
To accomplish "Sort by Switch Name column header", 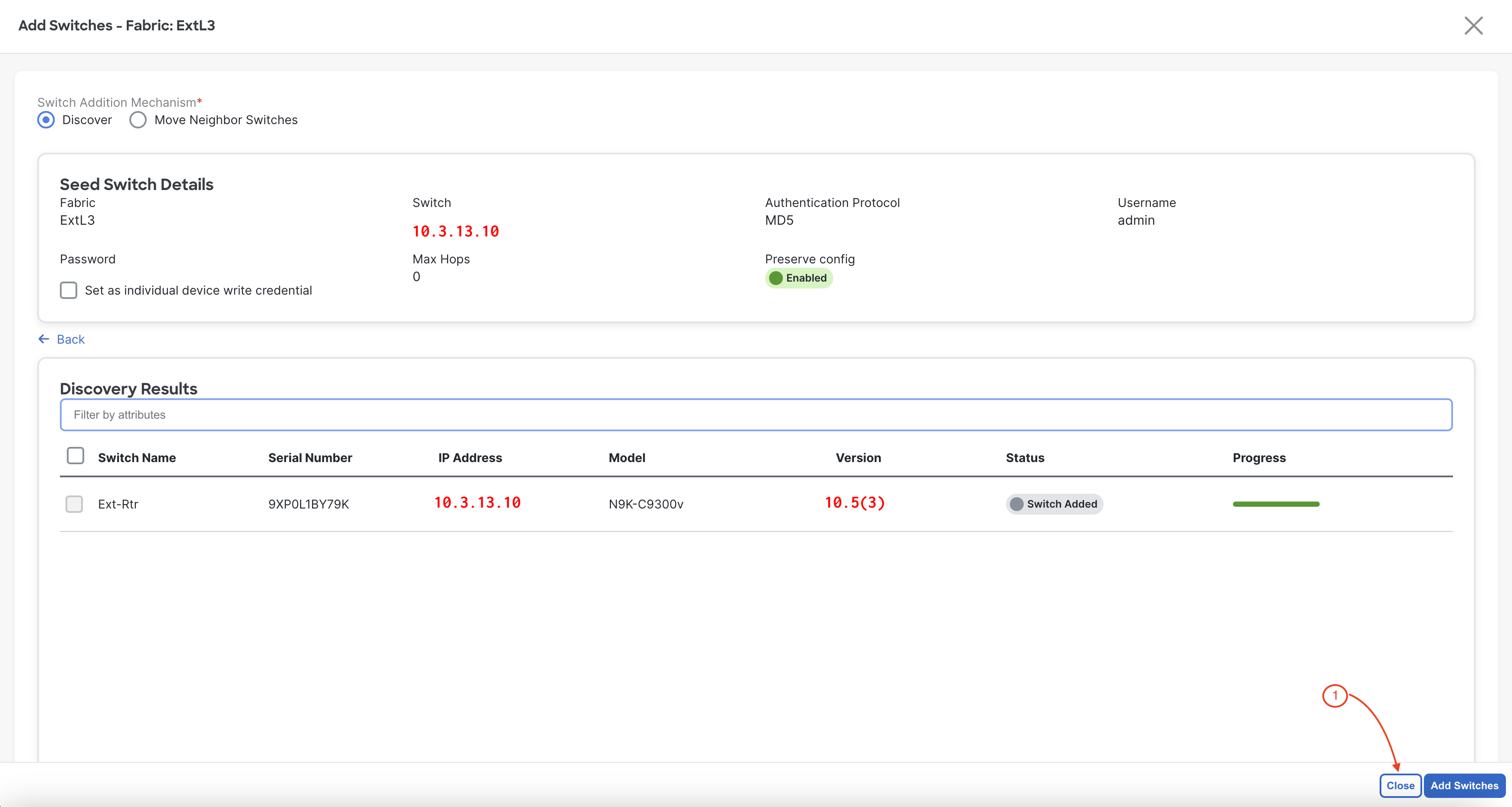I will pos(137,458).
